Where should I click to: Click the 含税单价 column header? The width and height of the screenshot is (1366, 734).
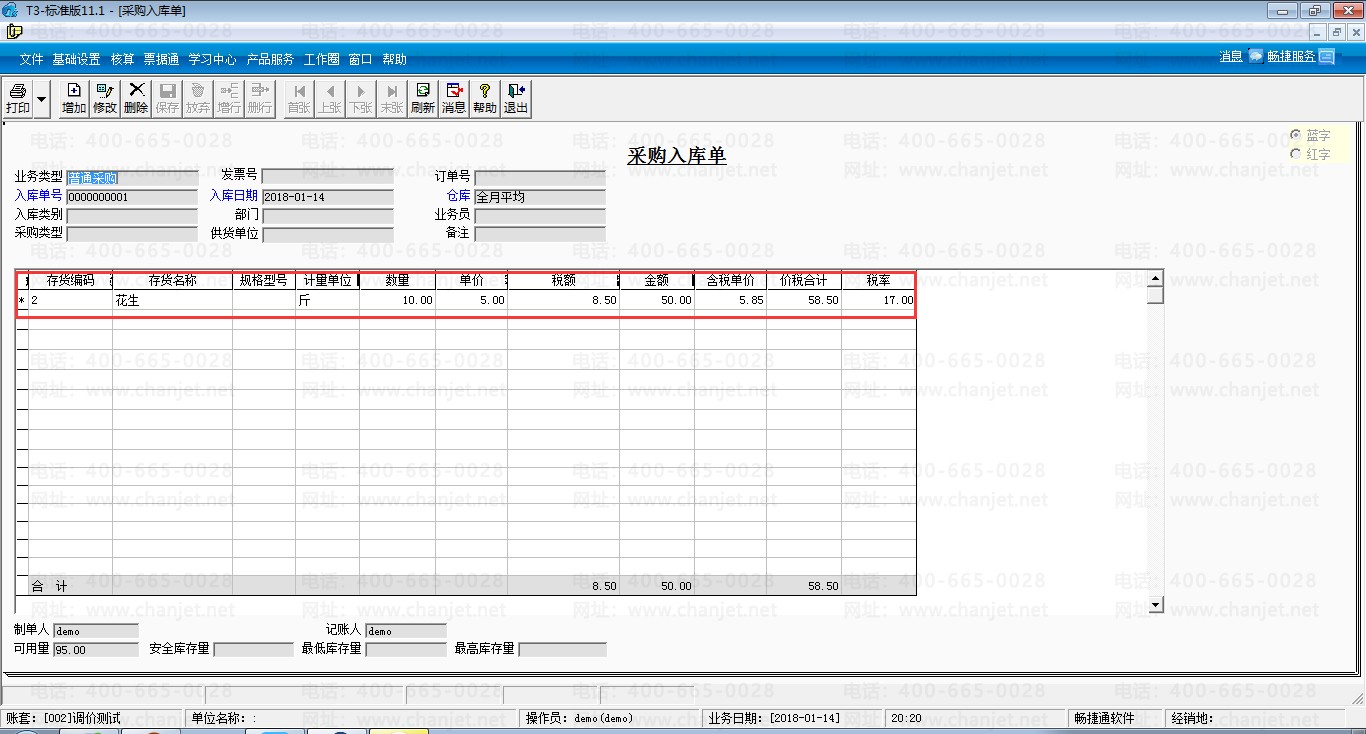coord(730,281)
